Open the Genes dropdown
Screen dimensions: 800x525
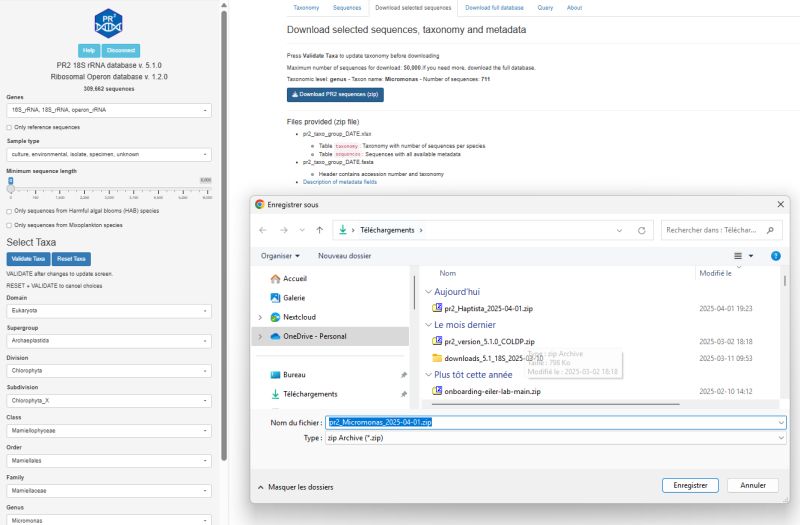tap(109, 110)
